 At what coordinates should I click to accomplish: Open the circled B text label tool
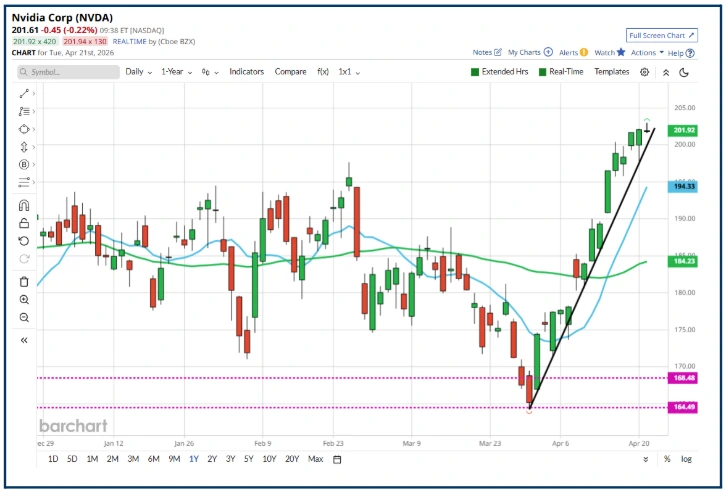click(x=24, y=164)
